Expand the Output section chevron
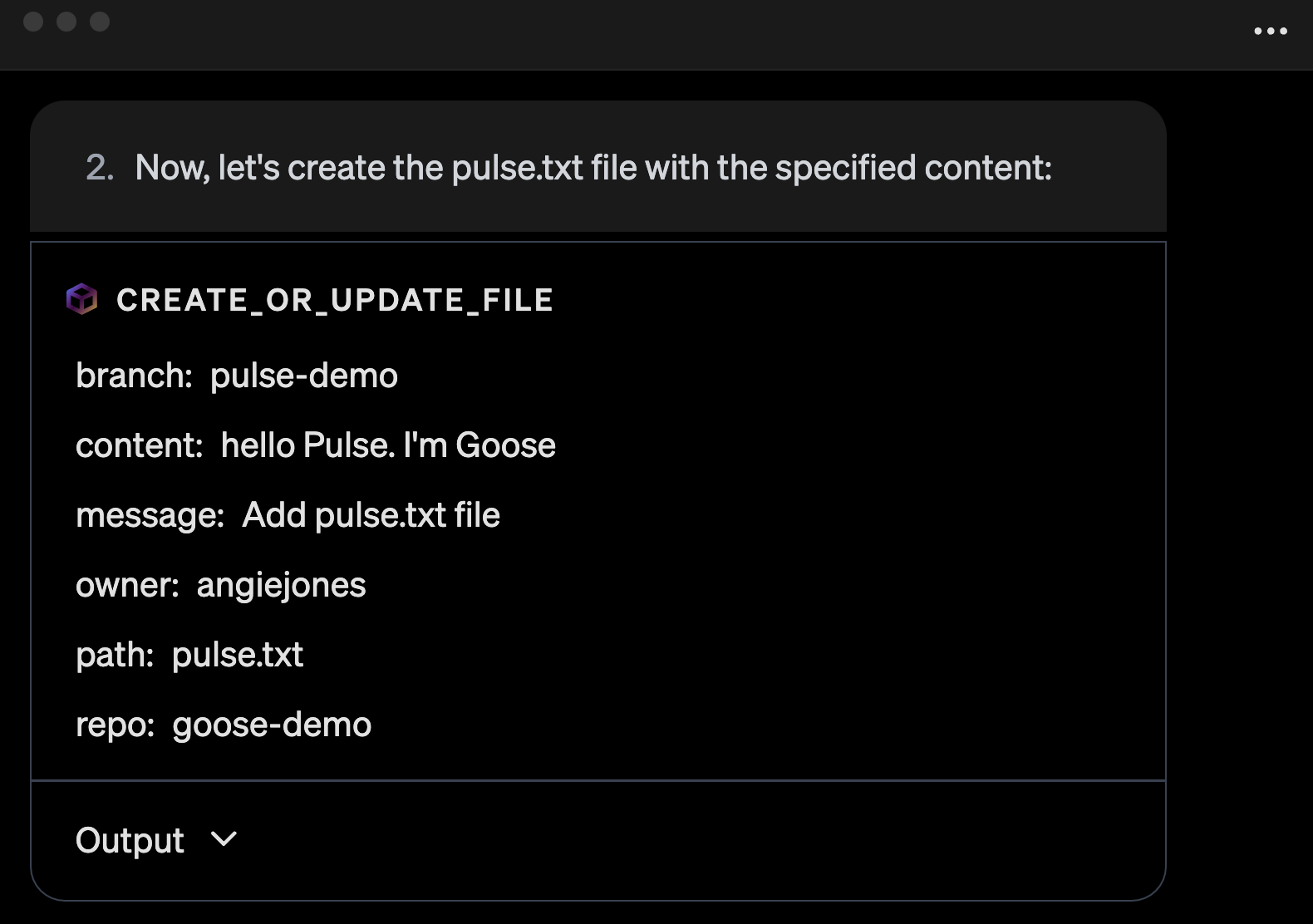 point(224,838)
